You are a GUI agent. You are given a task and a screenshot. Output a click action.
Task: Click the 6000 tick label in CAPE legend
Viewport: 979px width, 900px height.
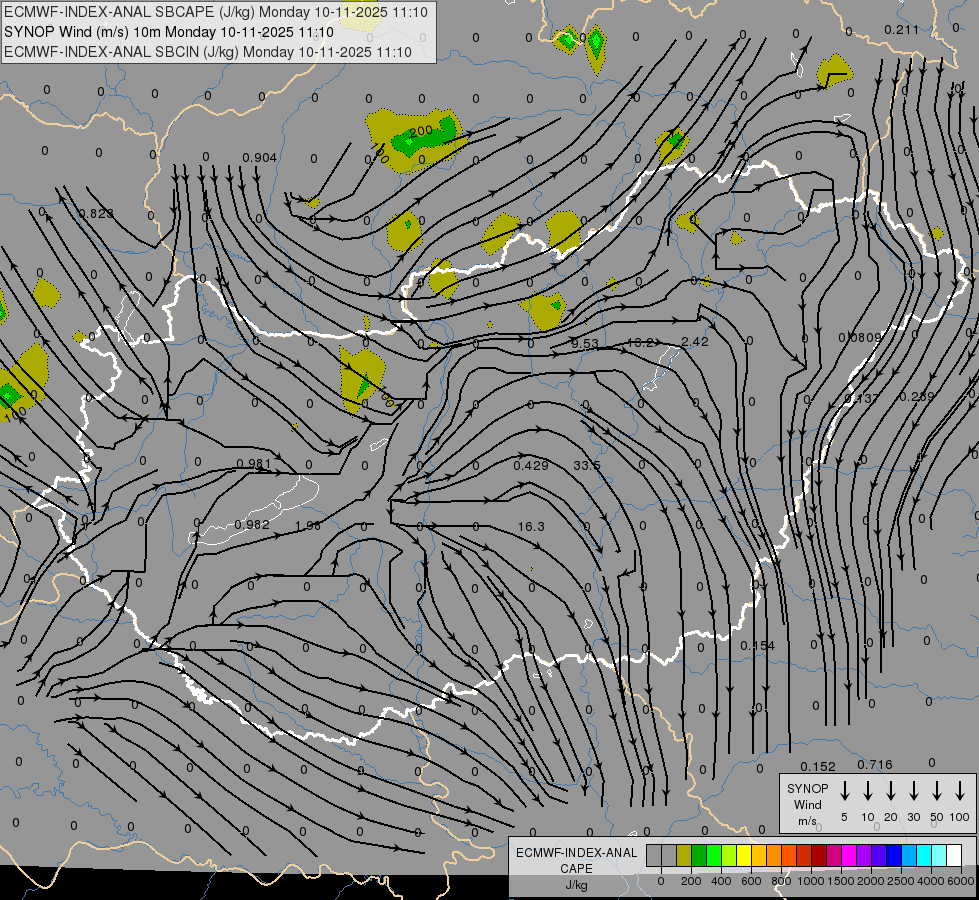(961, 881)
